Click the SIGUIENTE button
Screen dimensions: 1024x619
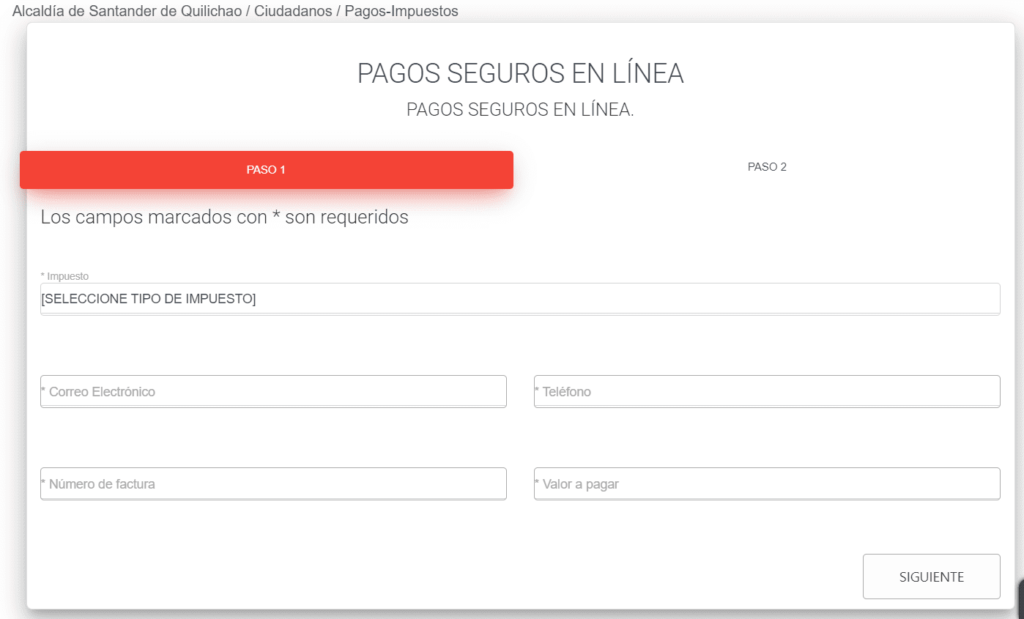[x=930, y=576]
